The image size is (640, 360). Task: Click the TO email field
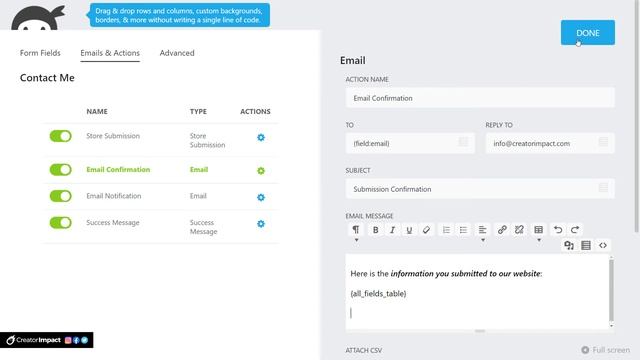click(x=410, y=143)
